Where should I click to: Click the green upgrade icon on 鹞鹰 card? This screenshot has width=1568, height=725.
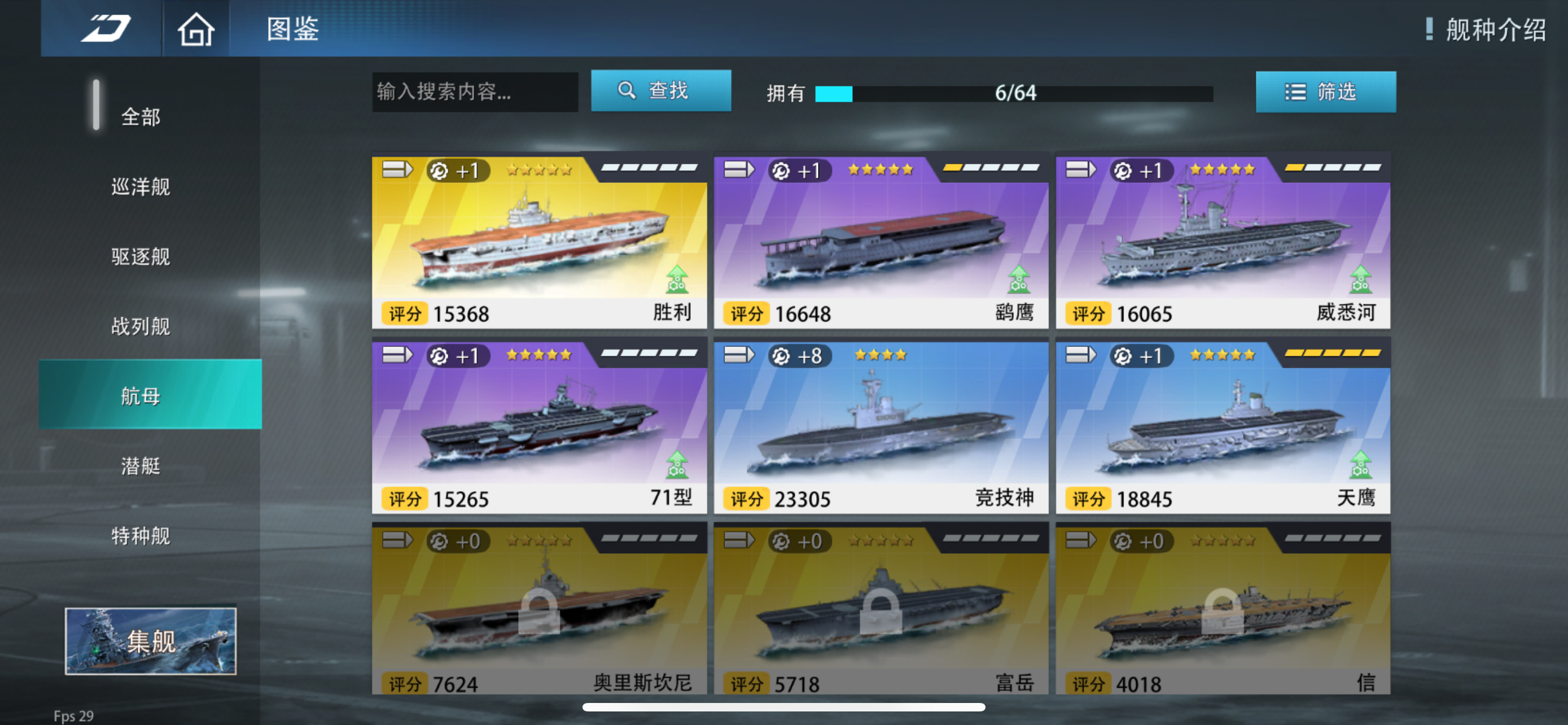coord(1018,279)
